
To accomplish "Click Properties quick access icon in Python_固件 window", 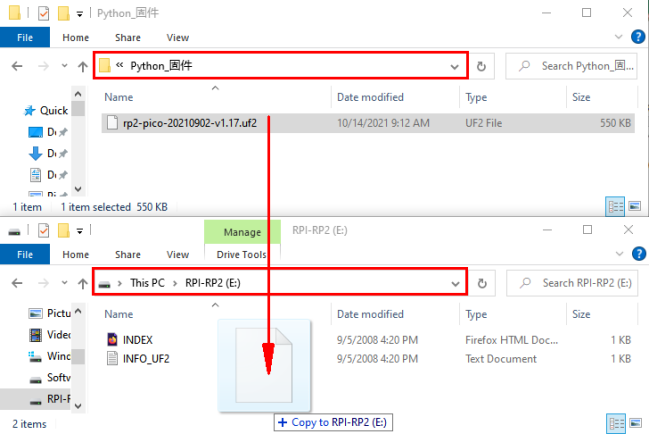I will [x=43, y=13].
